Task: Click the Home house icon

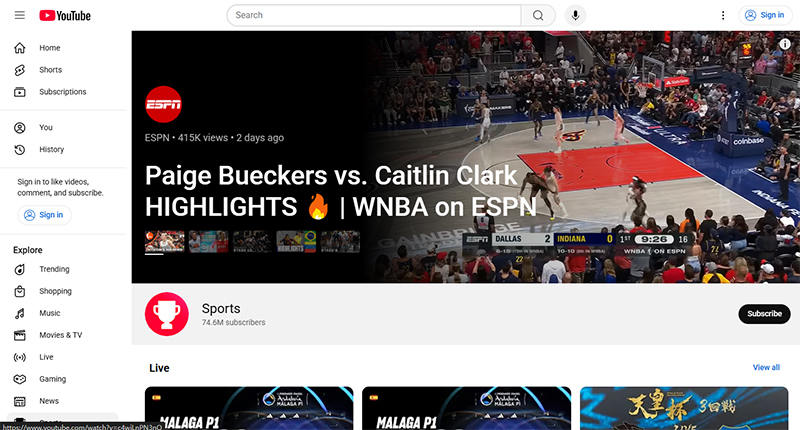Action: pos(19,48)
